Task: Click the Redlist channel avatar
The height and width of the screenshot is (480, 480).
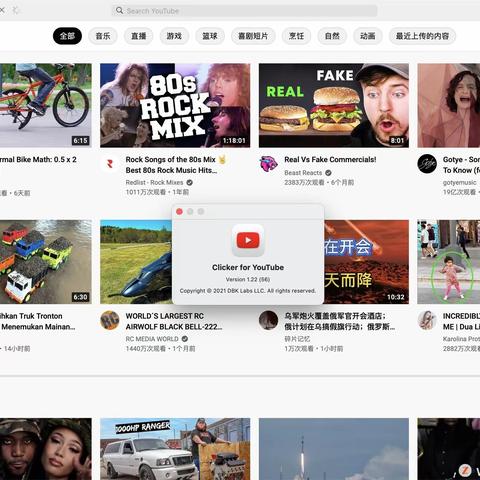Action: pyautogui.click(x=110, y=164)
